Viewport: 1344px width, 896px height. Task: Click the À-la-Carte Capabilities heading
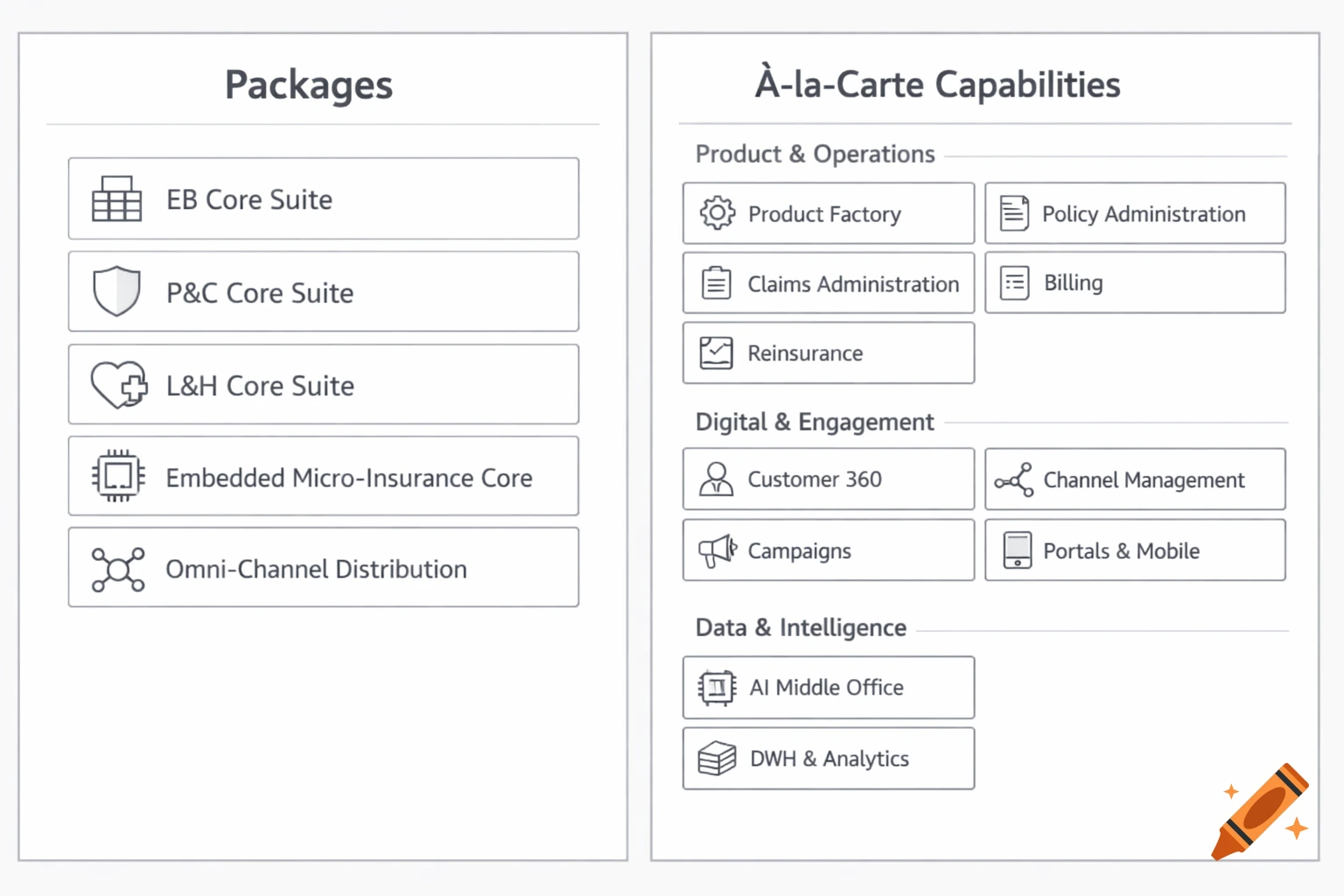937,83
